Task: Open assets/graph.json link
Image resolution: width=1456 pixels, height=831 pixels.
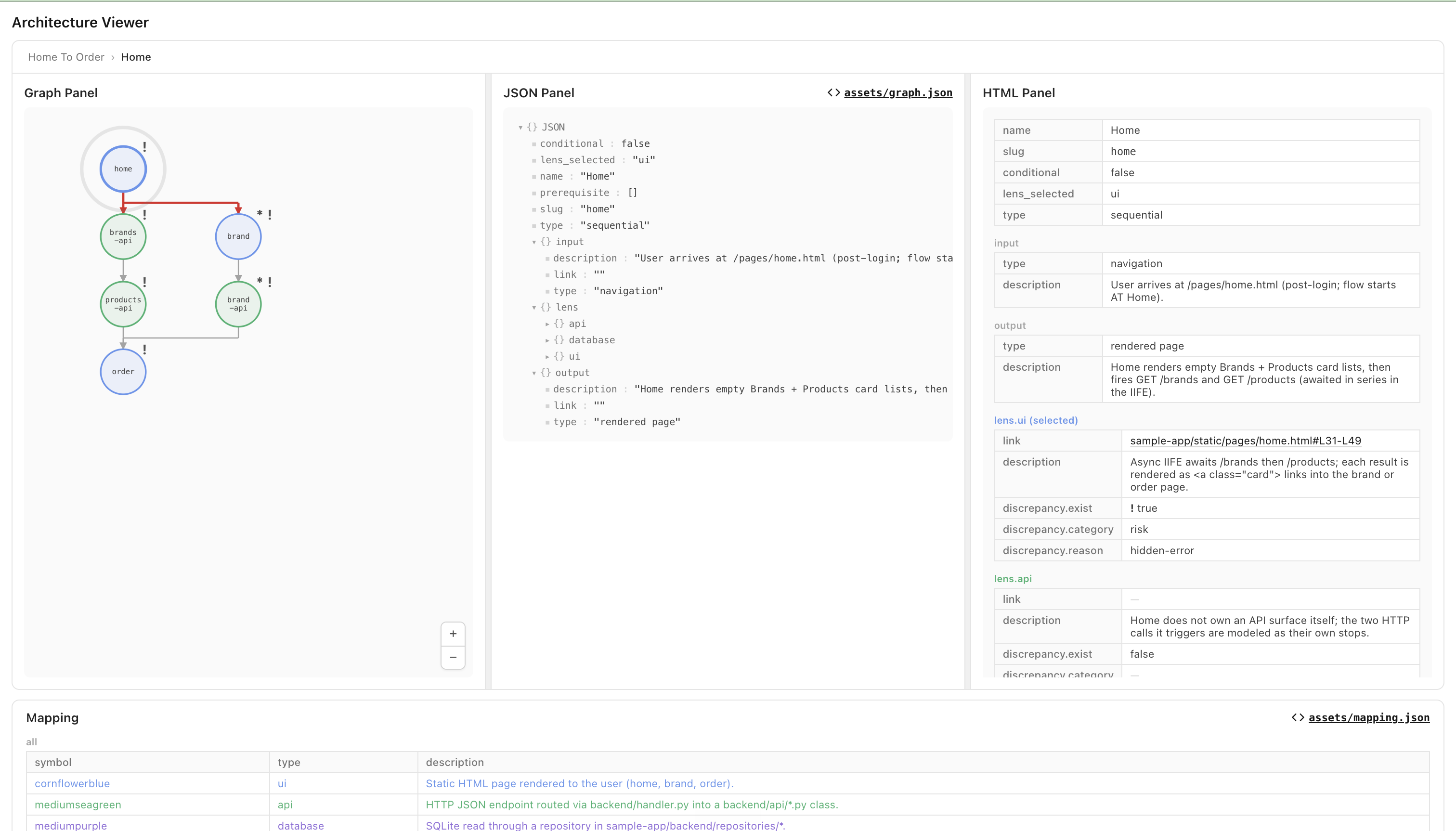Action: (x=898, y=92)
